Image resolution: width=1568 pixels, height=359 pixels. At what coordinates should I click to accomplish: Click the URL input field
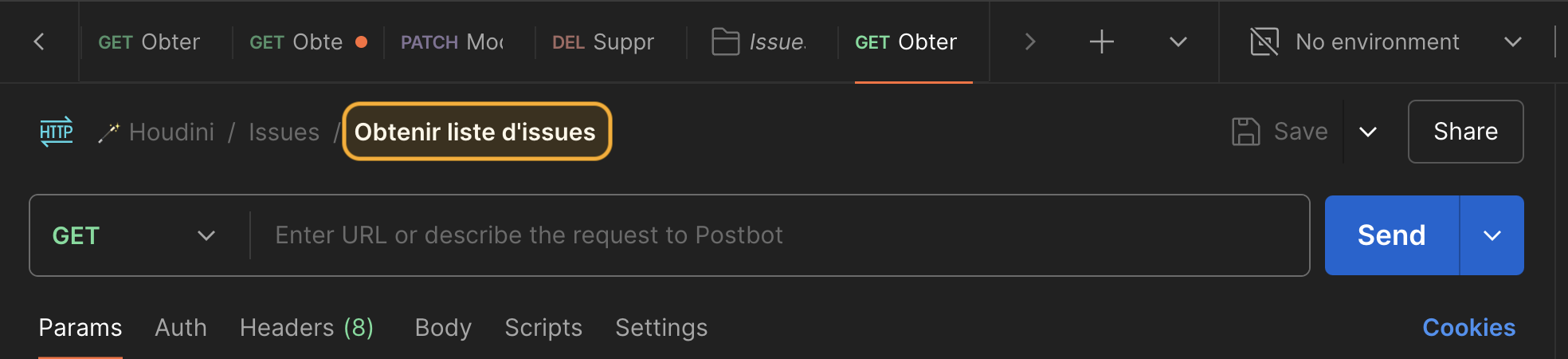click(781, 235)
